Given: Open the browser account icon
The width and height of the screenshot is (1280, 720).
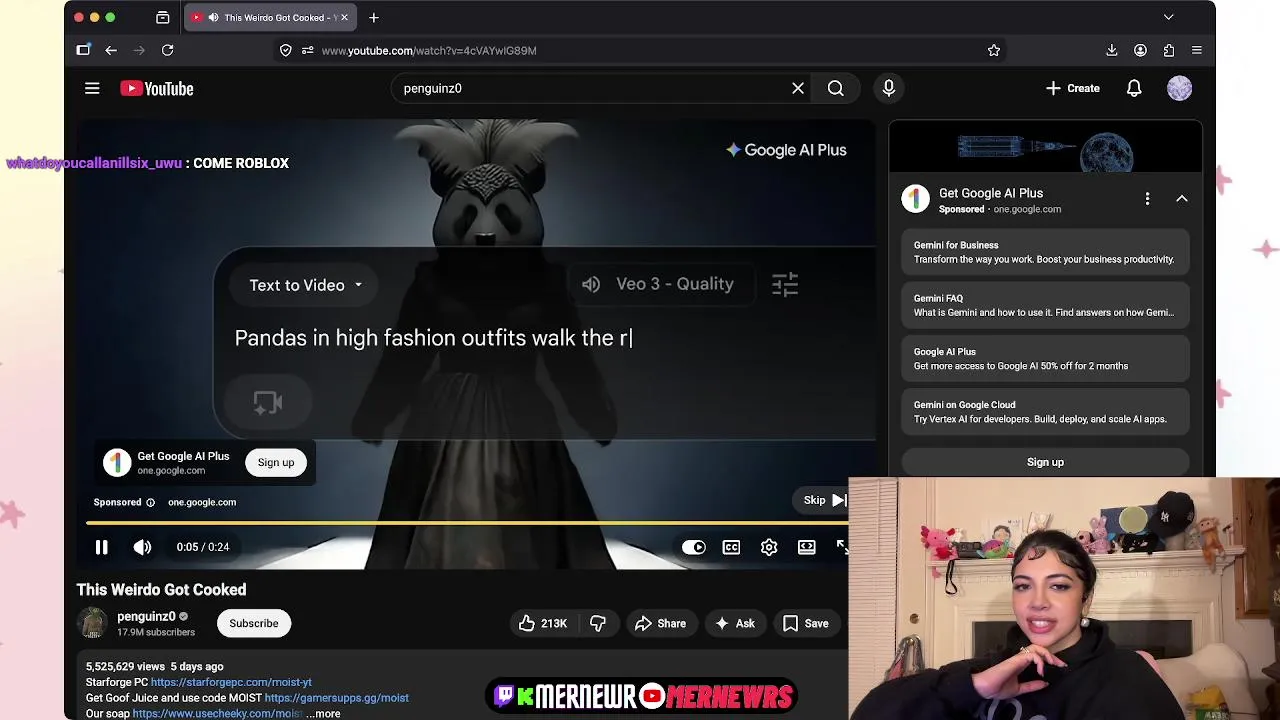Looking at the screenshot, I should pyautogui.click(x=1140, y=50).
